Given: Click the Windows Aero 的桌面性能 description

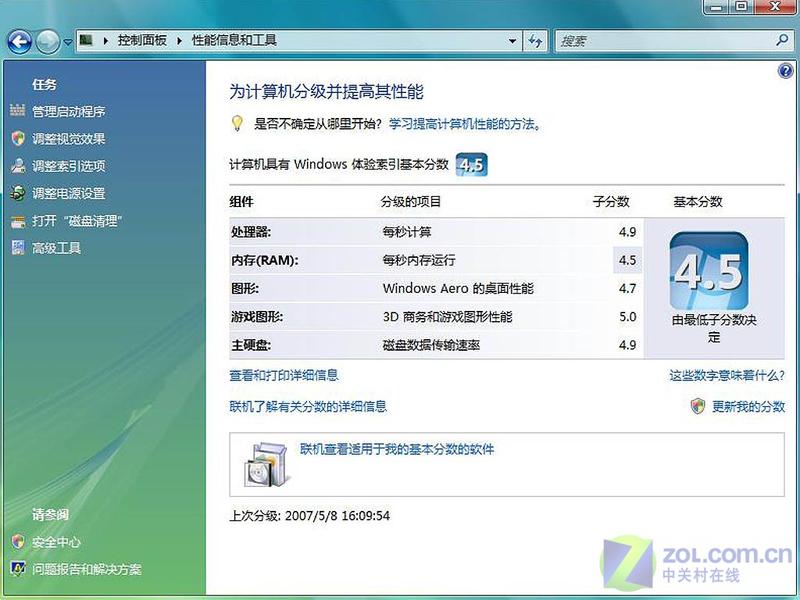Looking at the screenshot, I should [458, 289].
